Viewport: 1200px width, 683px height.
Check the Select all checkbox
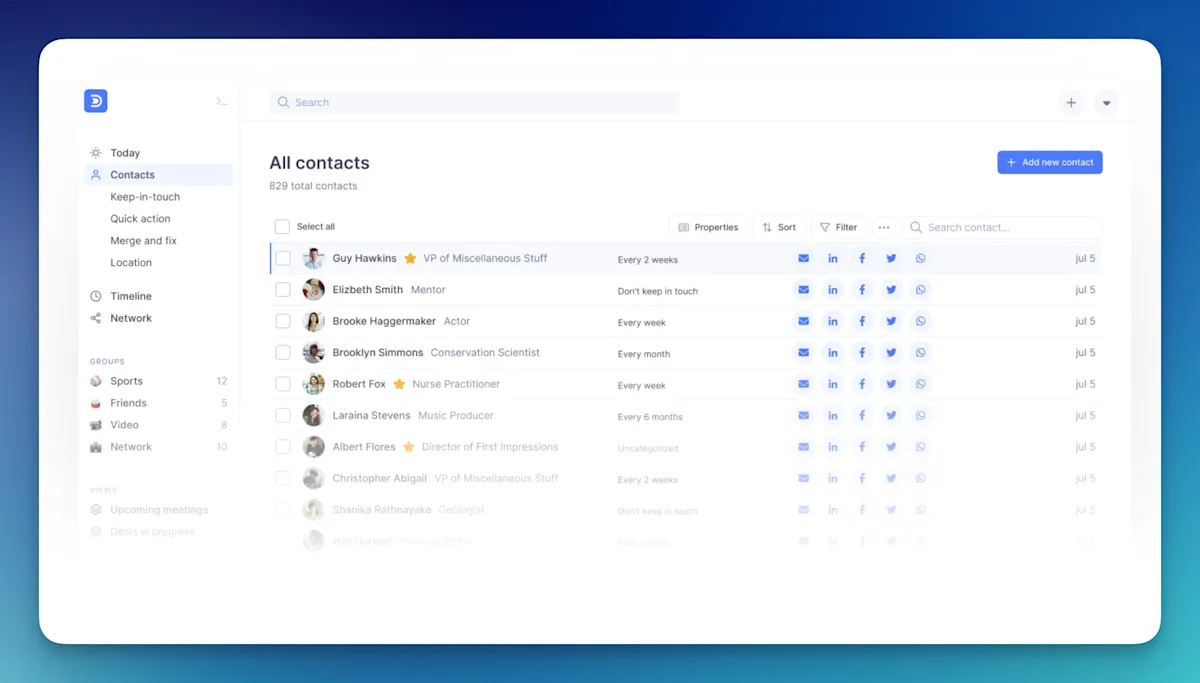tap(282, 227)
